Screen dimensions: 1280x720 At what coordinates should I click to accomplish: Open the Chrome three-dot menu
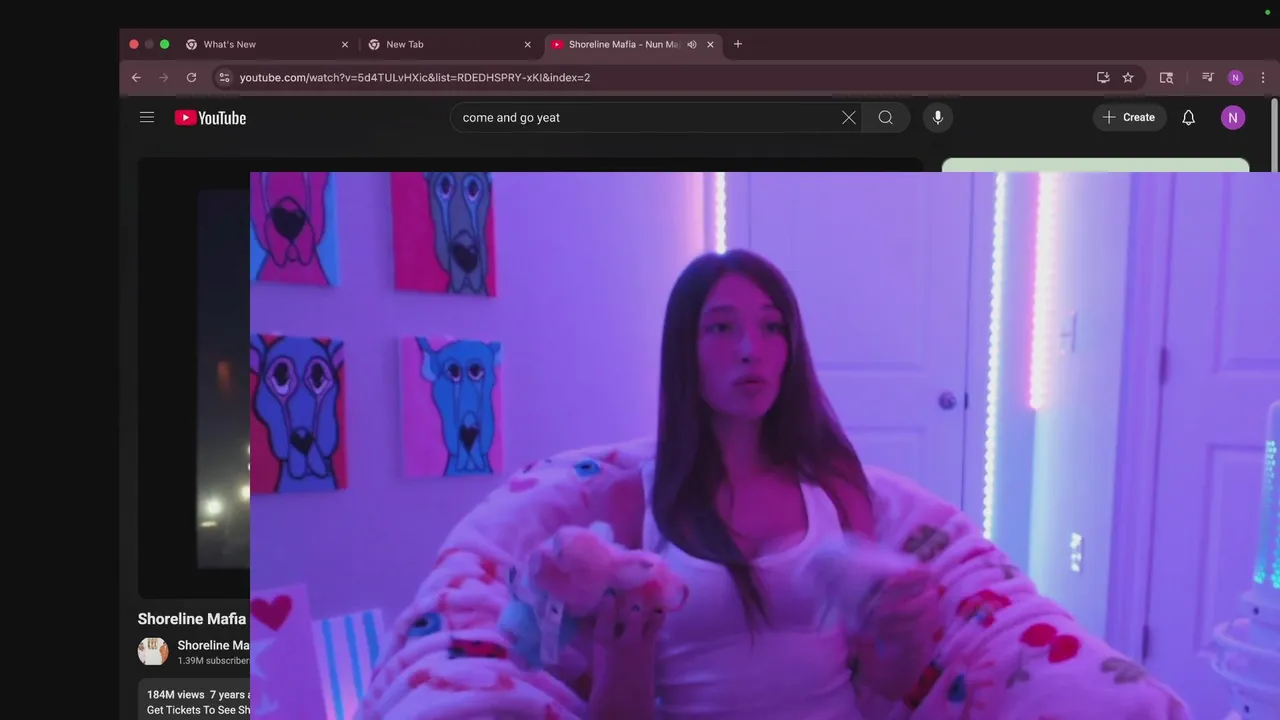tap(1263, 77)
